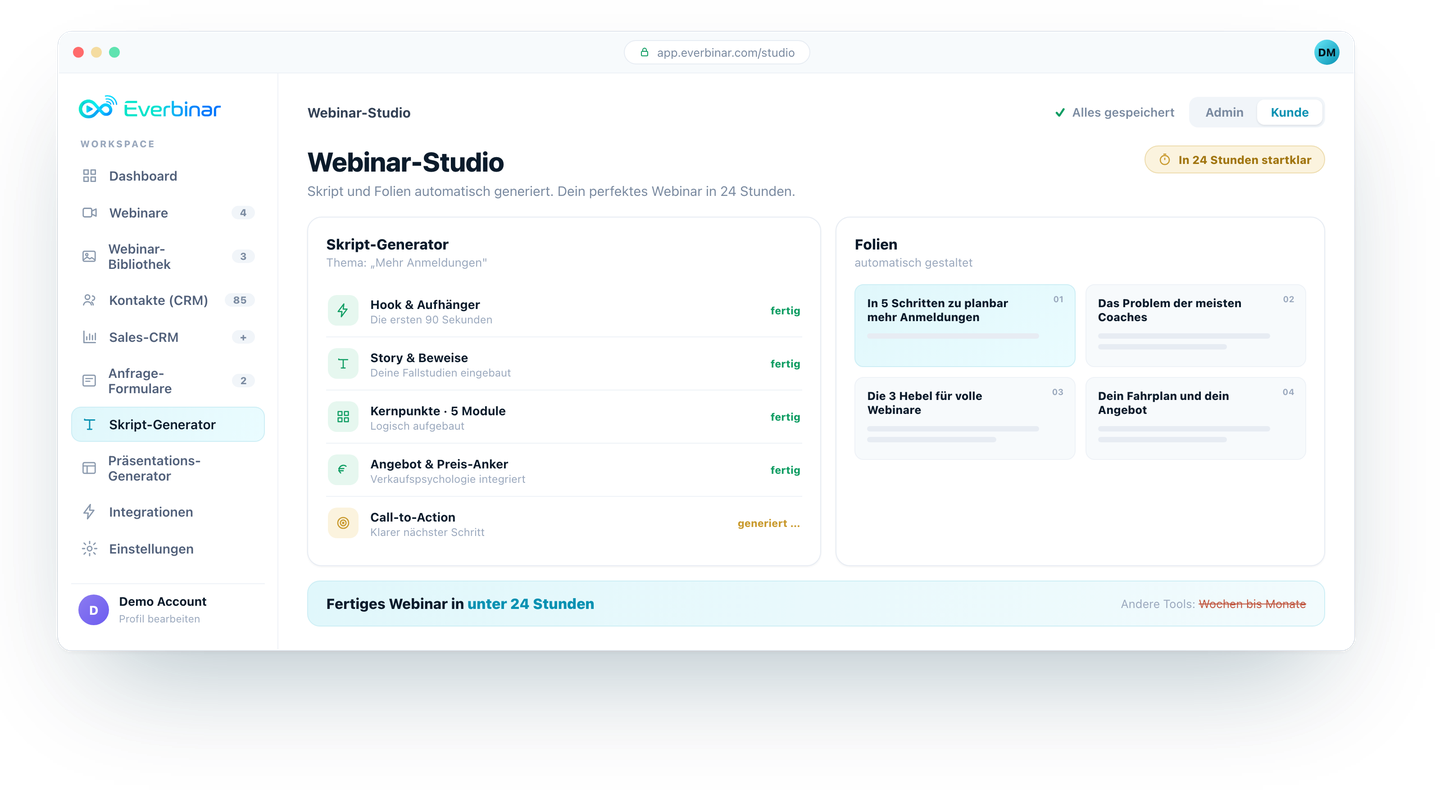This screenshot has height=790, width=1440.
Task: Select the Hook & Aufhänger script row
Action: [564, 311]
